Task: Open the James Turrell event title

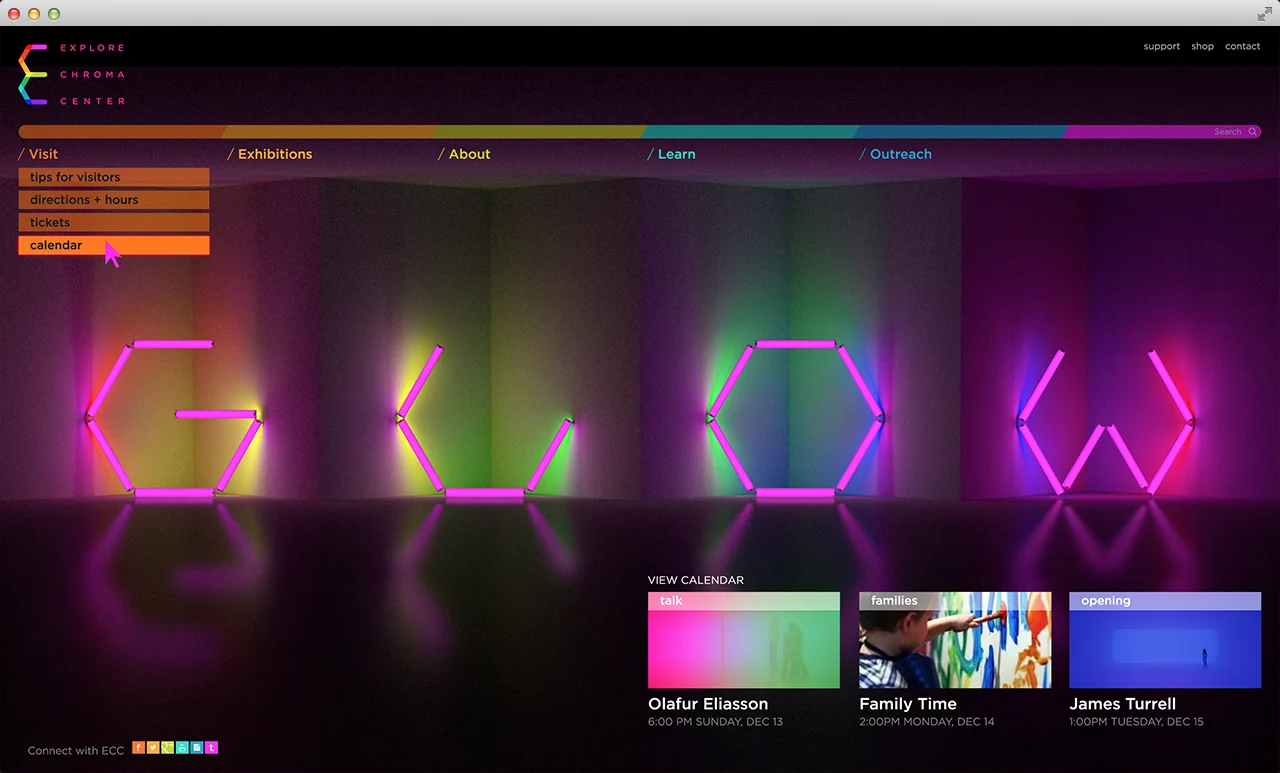Action: coord(1122,704)
